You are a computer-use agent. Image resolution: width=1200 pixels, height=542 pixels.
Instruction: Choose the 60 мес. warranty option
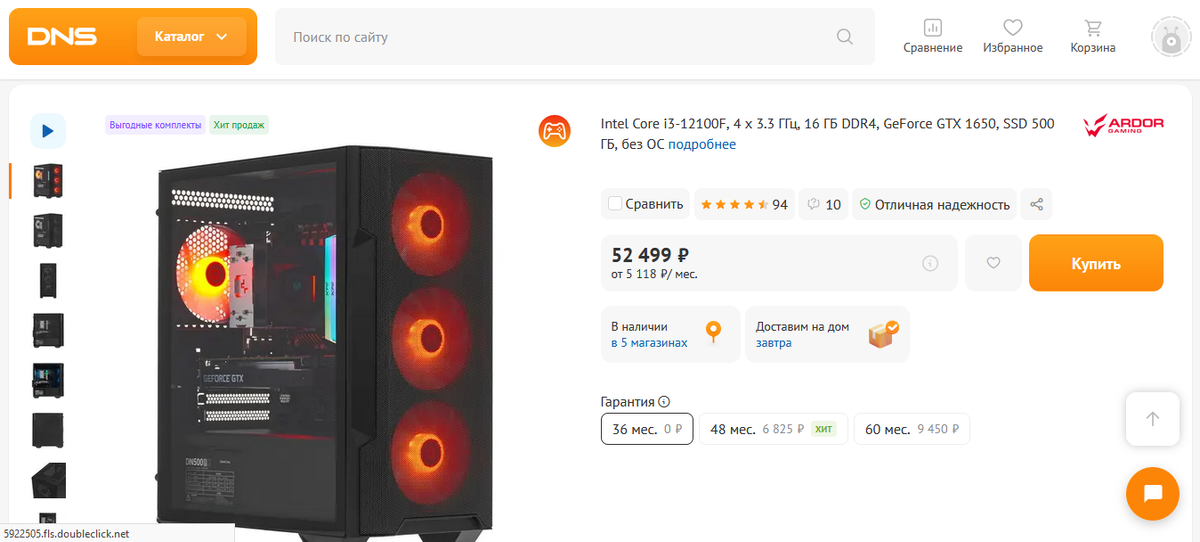tap(911, 429)
